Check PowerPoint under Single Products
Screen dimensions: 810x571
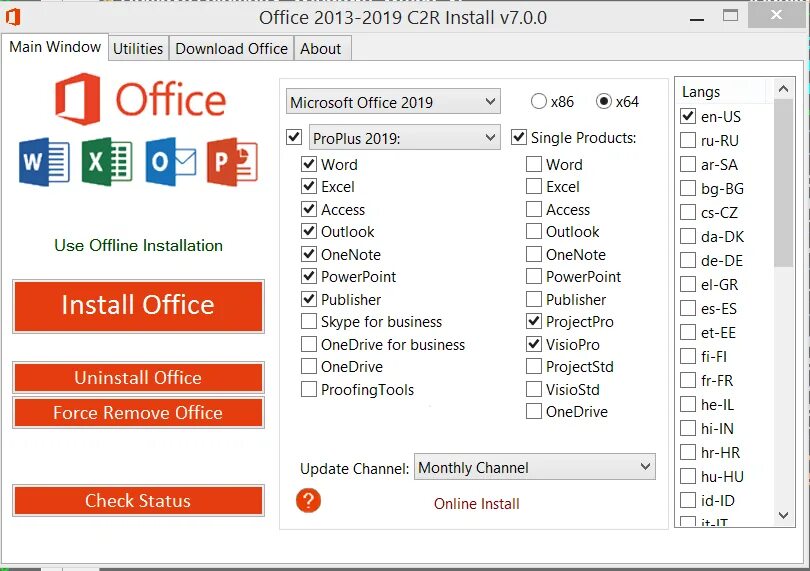(534, 276)
